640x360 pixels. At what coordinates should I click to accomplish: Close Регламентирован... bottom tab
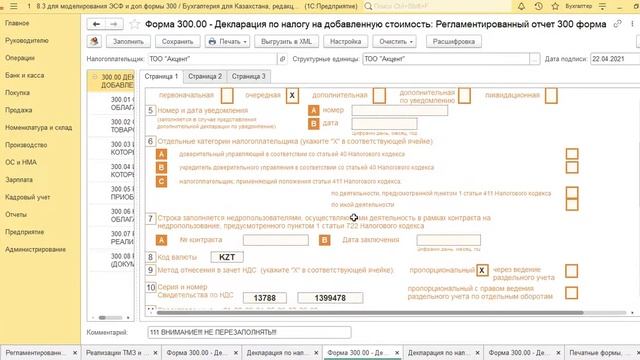coord(75,353)
